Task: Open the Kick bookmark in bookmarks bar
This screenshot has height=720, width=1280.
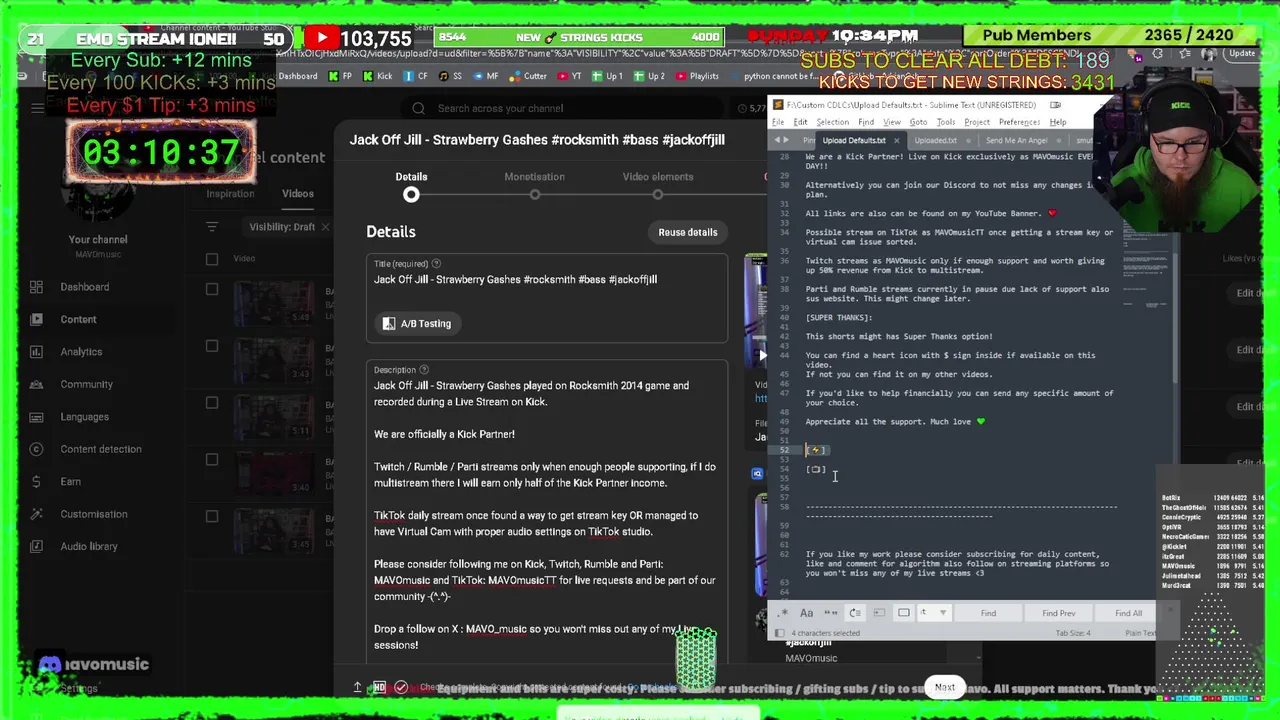Action: point(377,76)
